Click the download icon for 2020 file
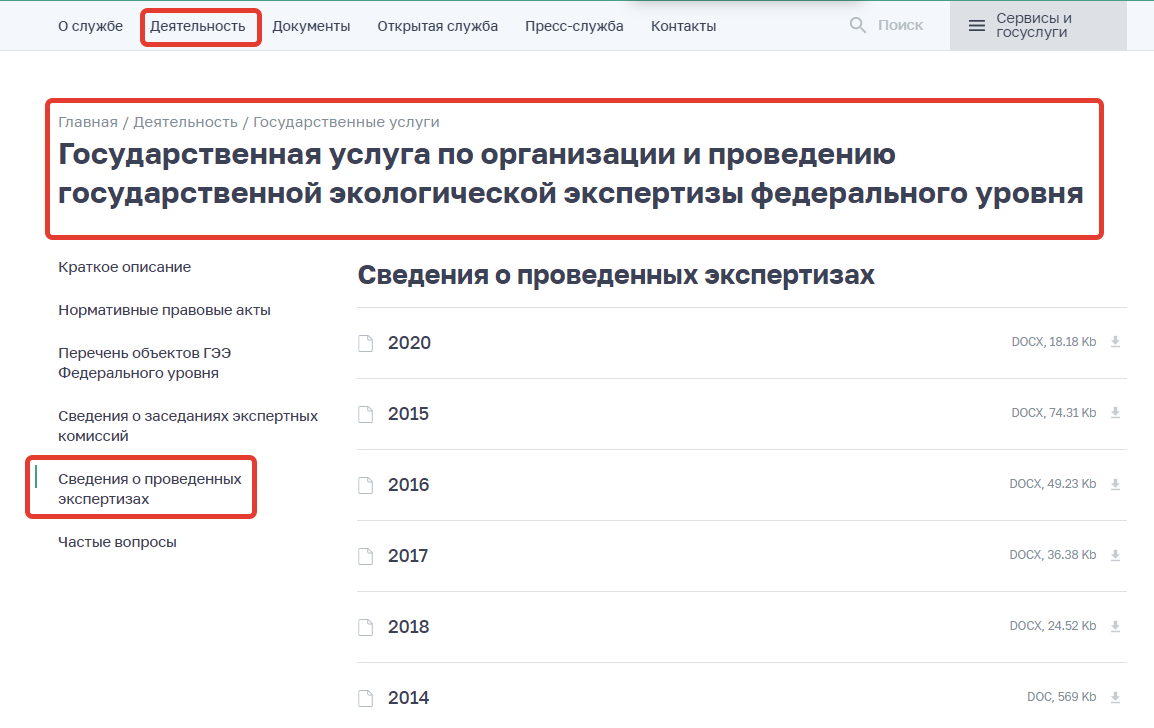1154x728 pixels. point(1115,342)
